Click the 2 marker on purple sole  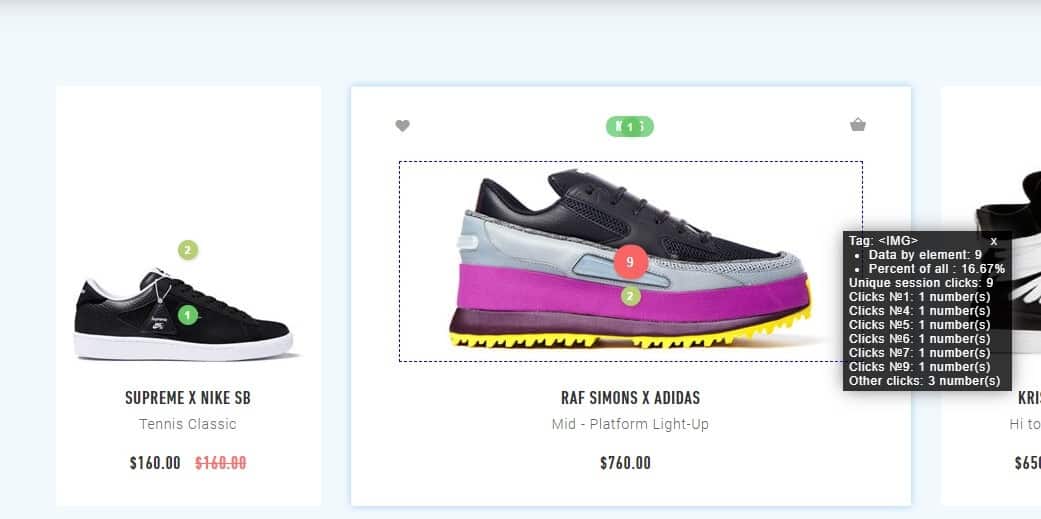coord(631,296)
